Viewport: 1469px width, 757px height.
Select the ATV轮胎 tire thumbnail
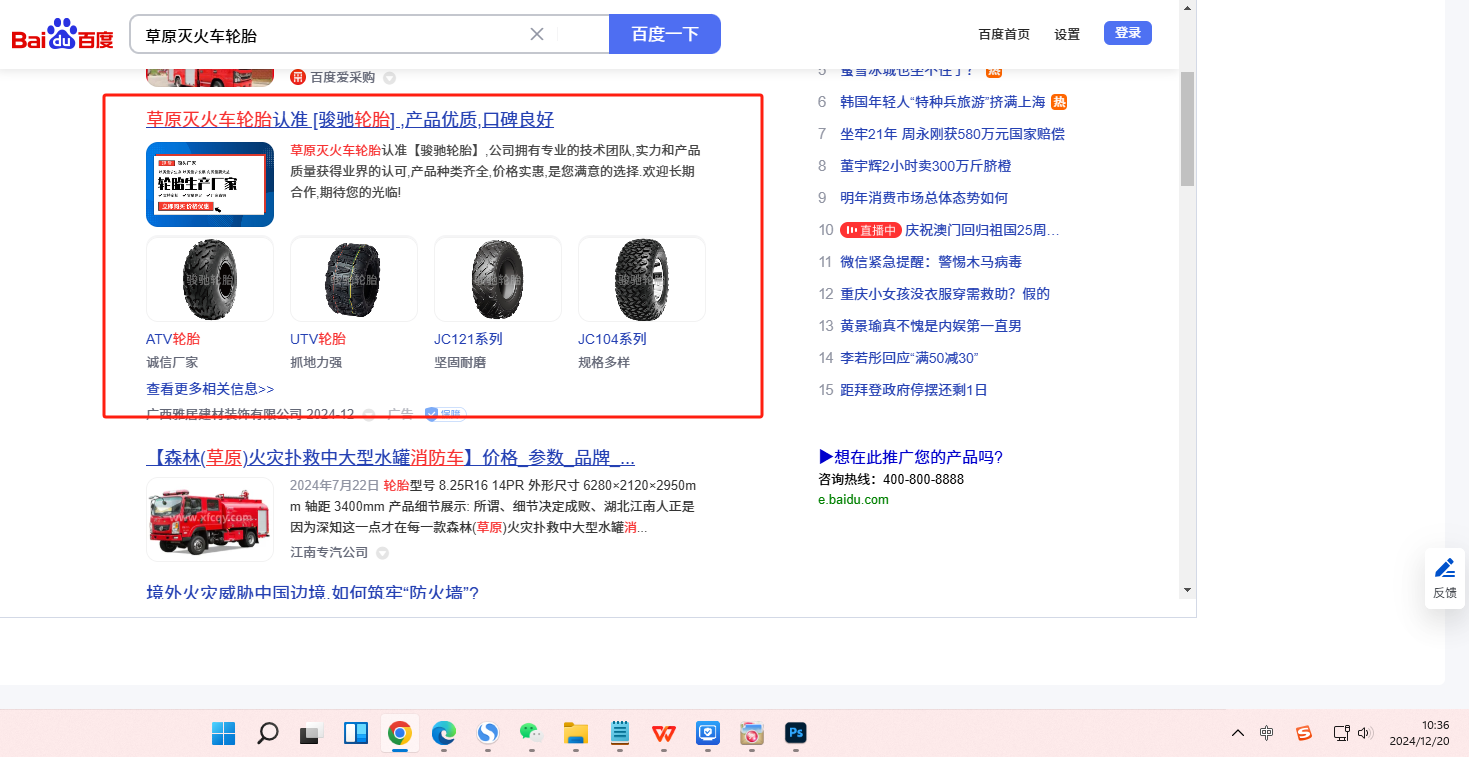click(210, 279)
